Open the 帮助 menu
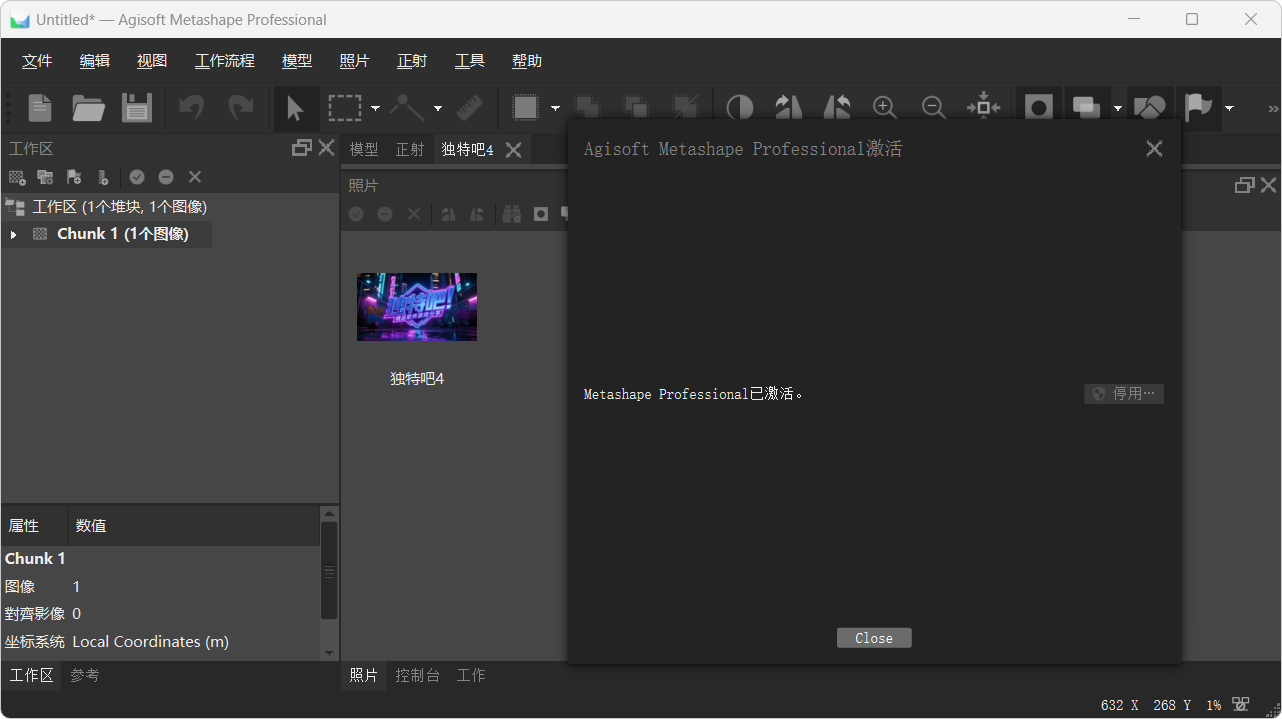This screenshot has width=1282, height=719. point(527,61)
